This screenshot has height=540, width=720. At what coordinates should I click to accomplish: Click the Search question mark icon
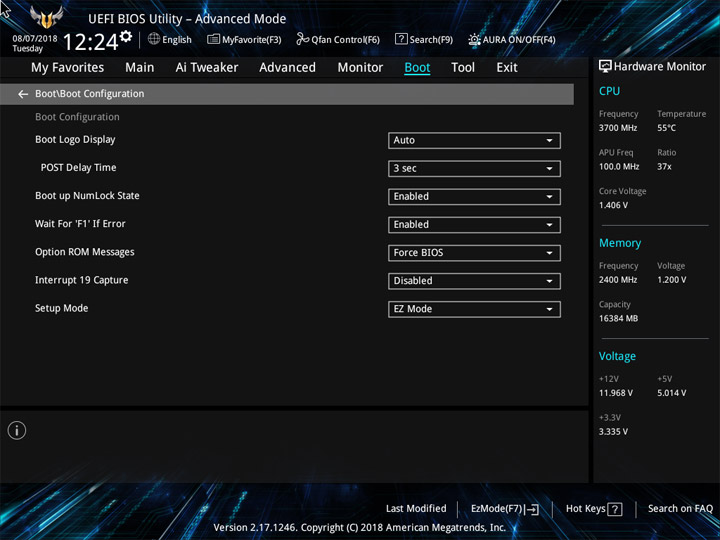click(x=401, y=39)
